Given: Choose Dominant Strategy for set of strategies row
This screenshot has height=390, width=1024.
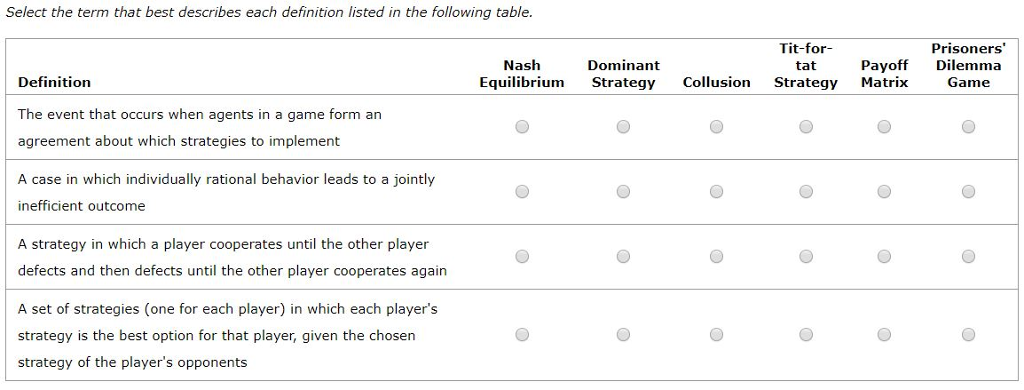Looking at the screenshot, I should pyautogui.click(x=623, y=334).
